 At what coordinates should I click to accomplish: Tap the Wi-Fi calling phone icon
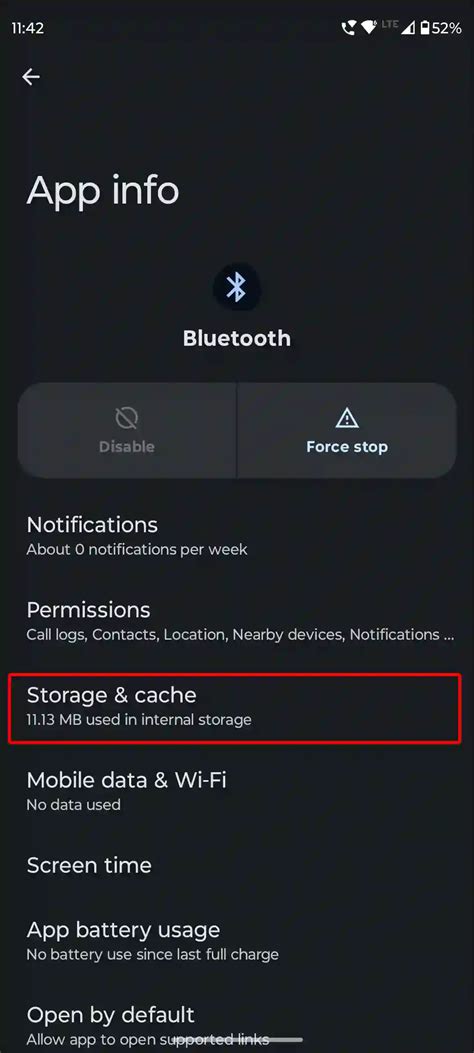pyautogui.click(x=349, y=28)
